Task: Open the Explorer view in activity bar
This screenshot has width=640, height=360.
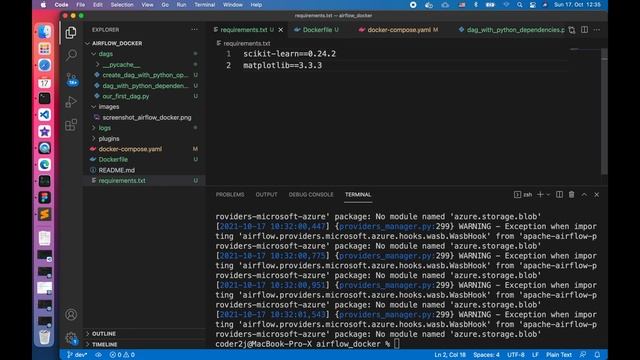Action: [71, 33]
